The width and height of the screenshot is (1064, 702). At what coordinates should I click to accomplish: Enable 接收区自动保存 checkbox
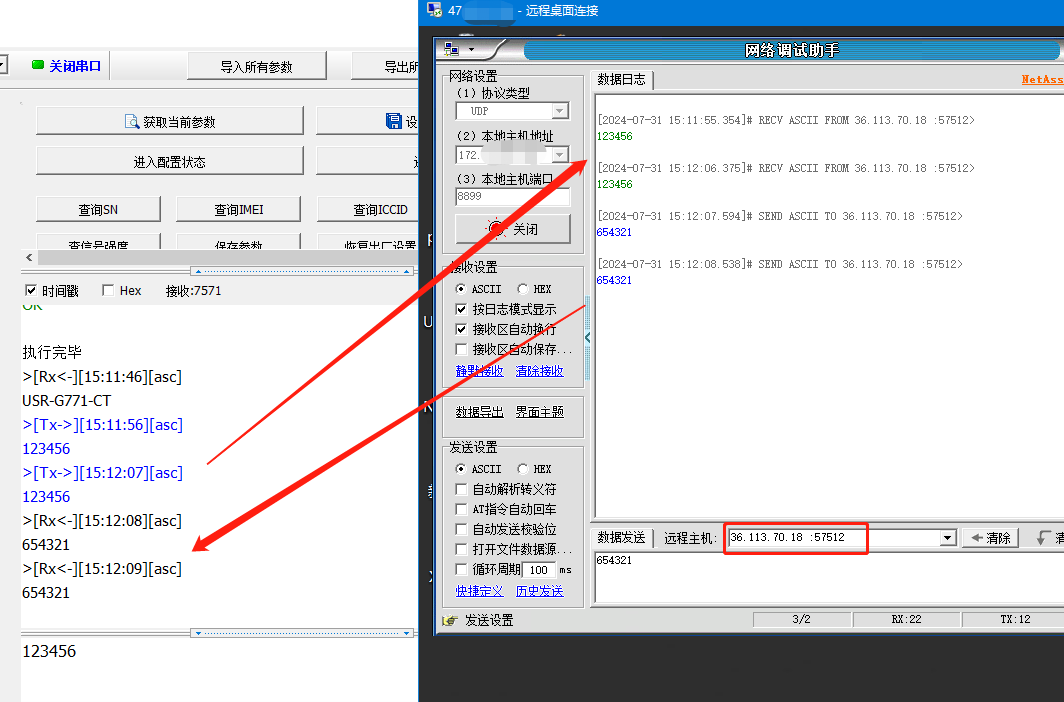pyautogui.click(x=461, y=349)
